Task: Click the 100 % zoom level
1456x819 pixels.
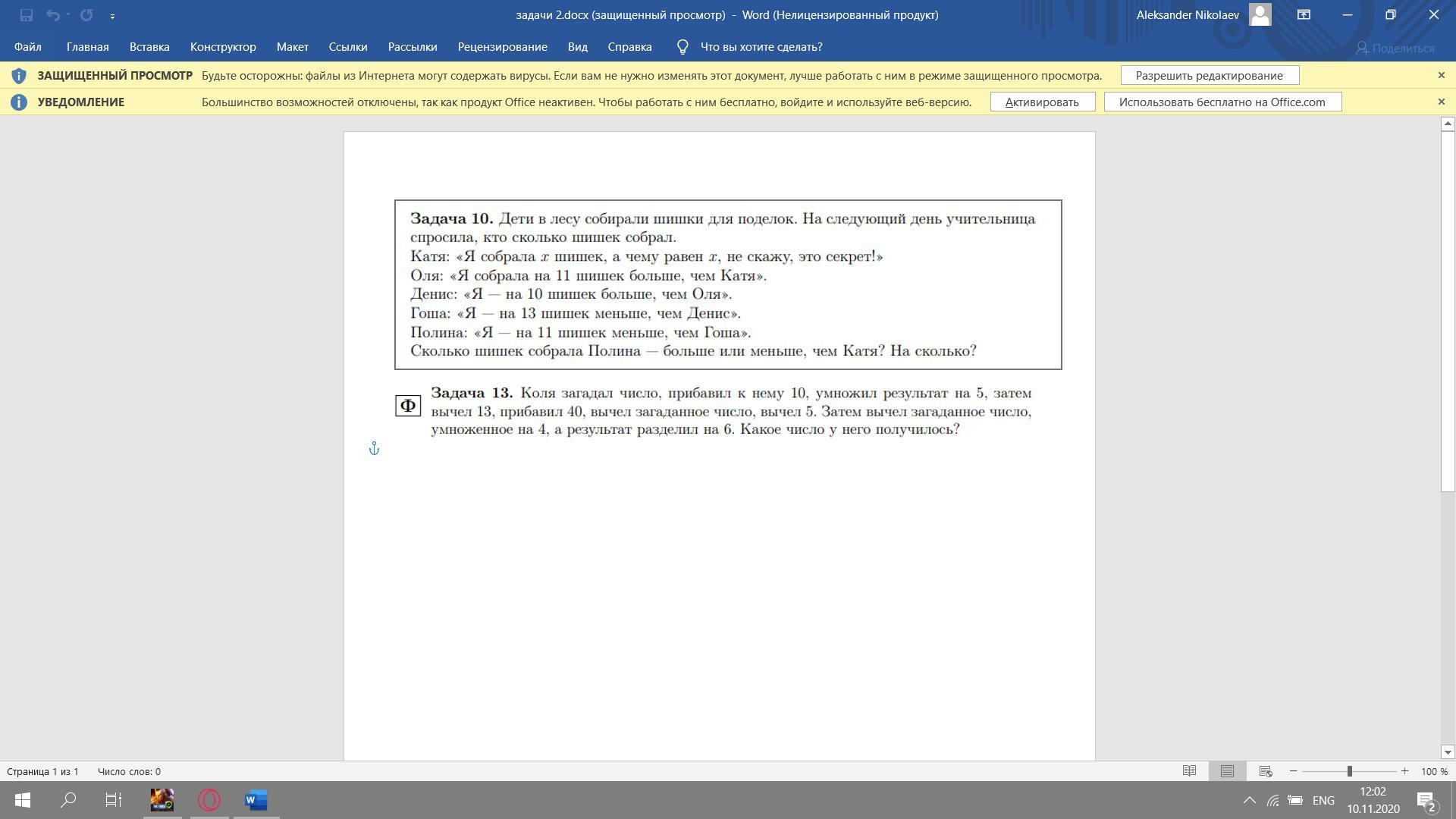Action: point(1434,771)
